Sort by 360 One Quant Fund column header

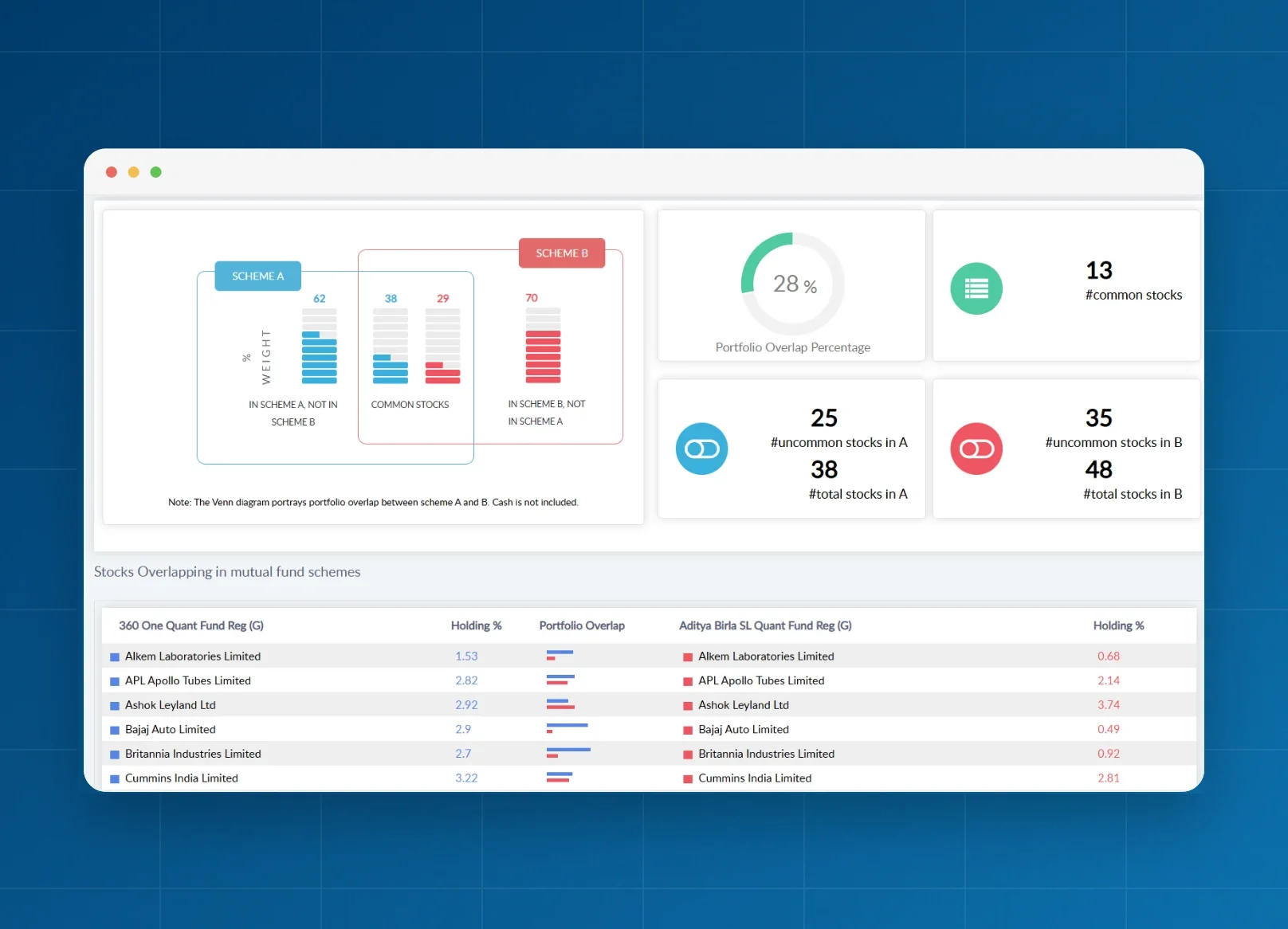(x=191, y=625)
